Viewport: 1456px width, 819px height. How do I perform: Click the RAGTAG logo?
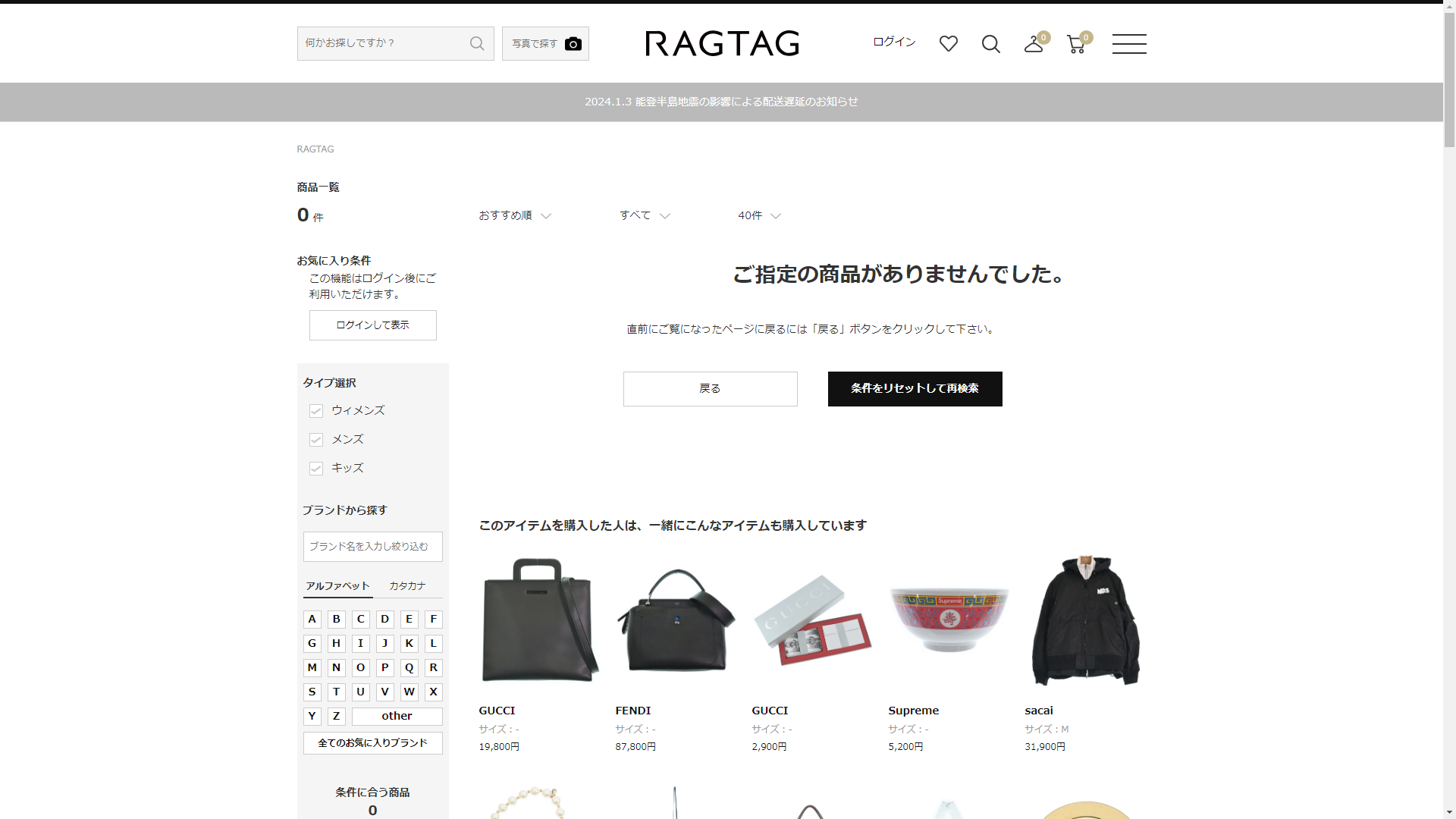tap(722, 43)
